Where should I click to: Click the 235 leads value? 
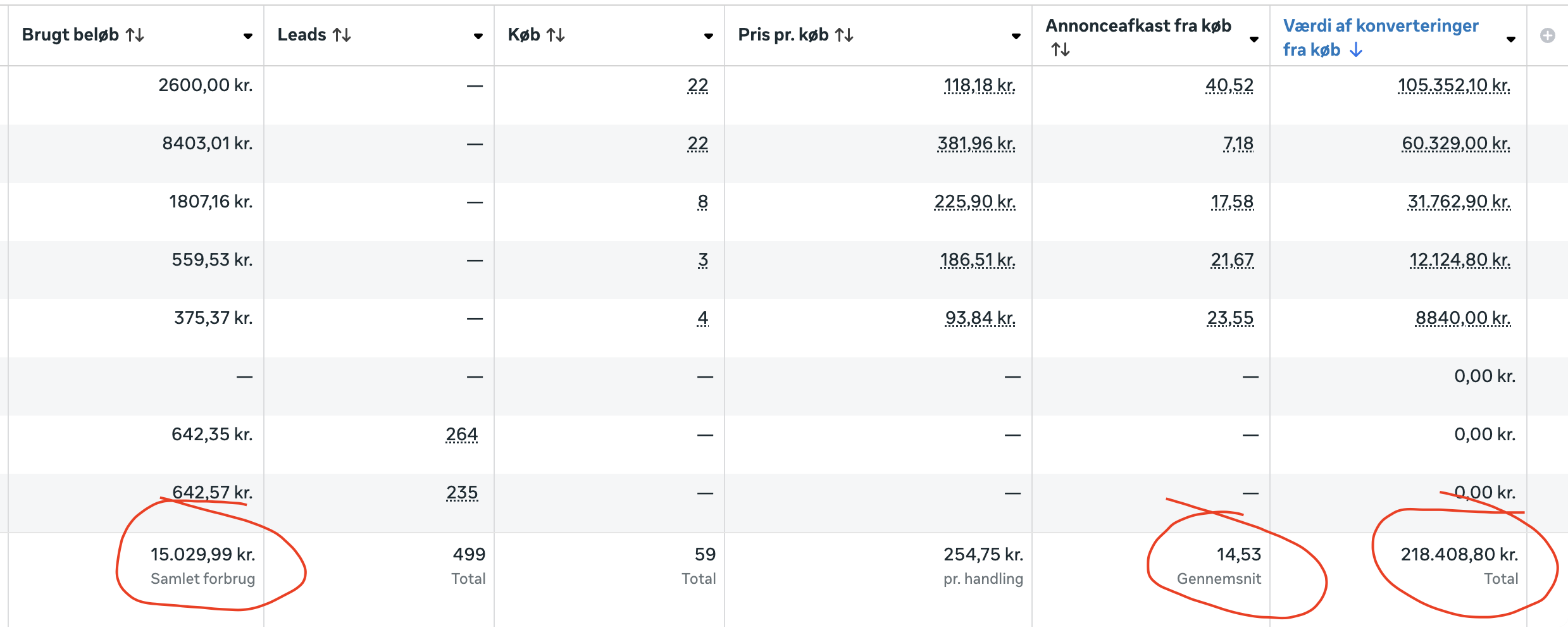[462, 493]
